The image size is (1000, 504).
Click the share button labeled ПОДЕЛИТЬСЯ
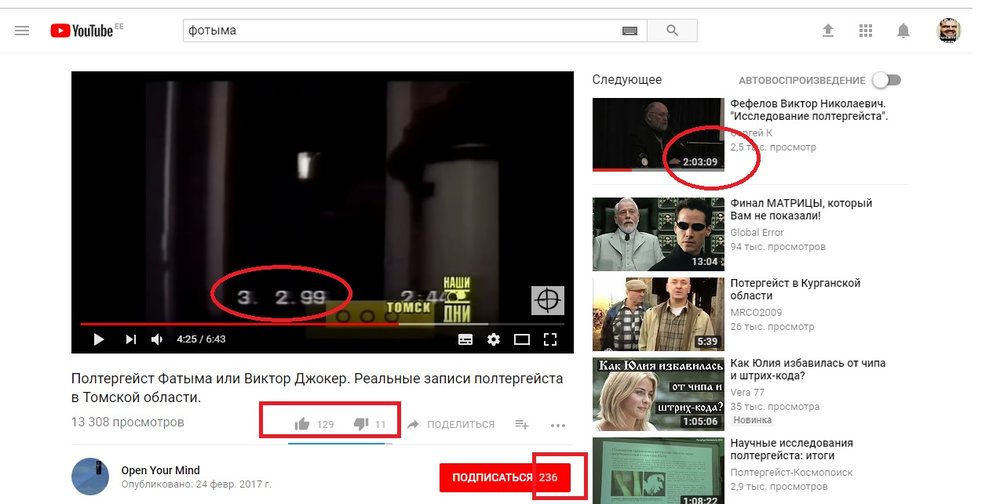click(451, 424)
